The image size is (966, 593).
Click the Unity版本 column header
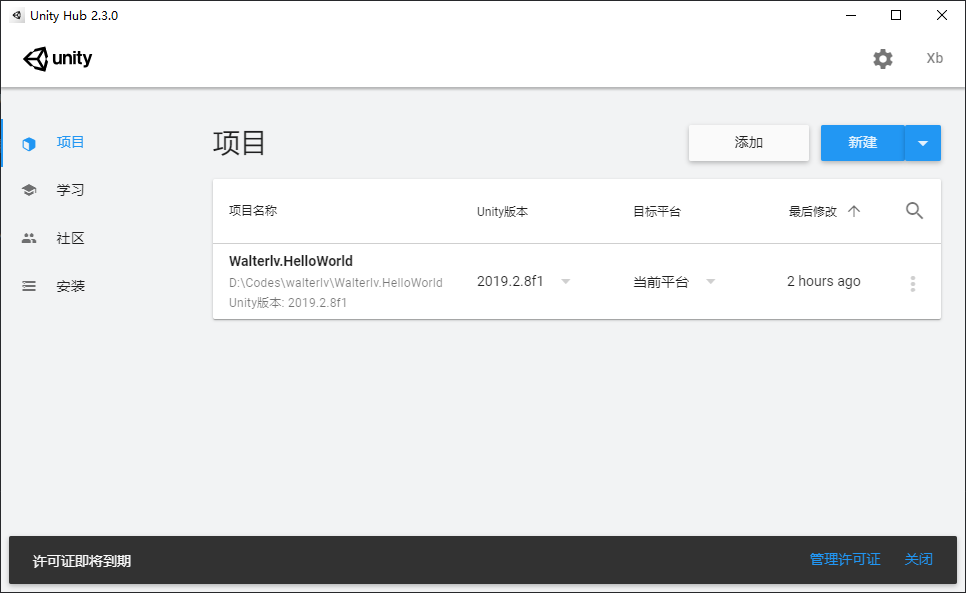(x=502, y=212)
